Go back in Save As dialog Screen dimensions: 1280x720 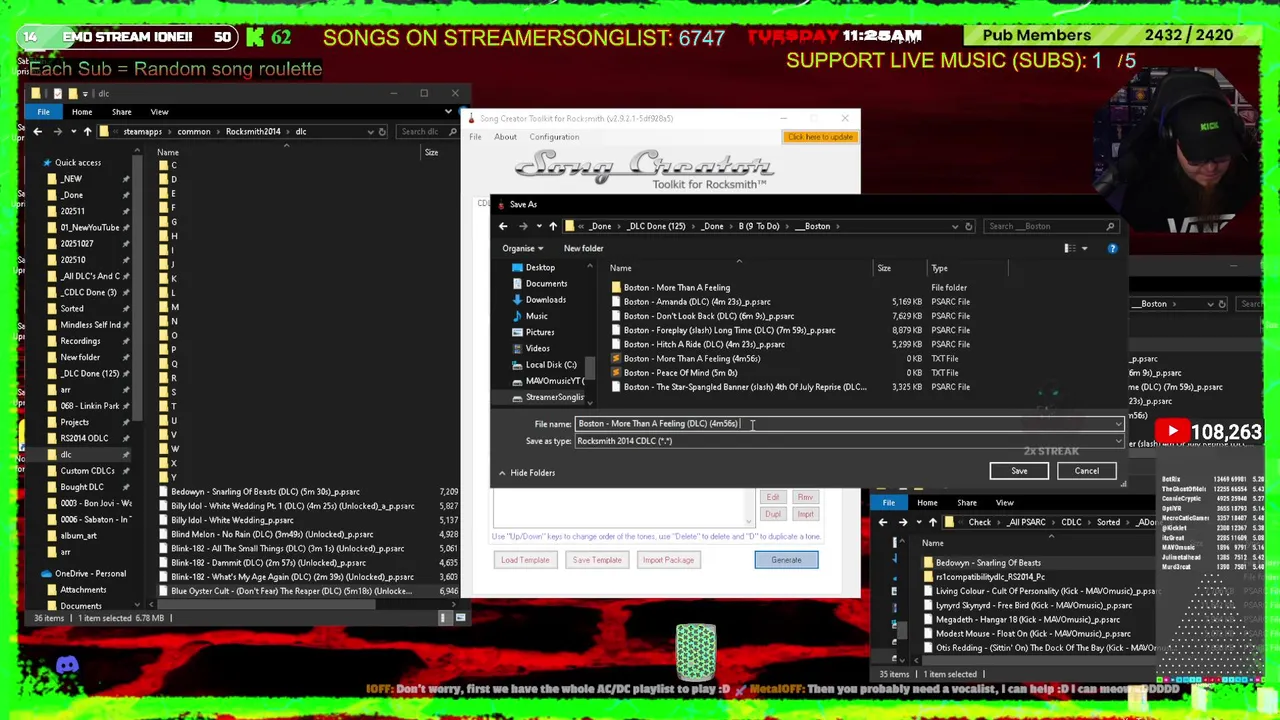(503, 226)
